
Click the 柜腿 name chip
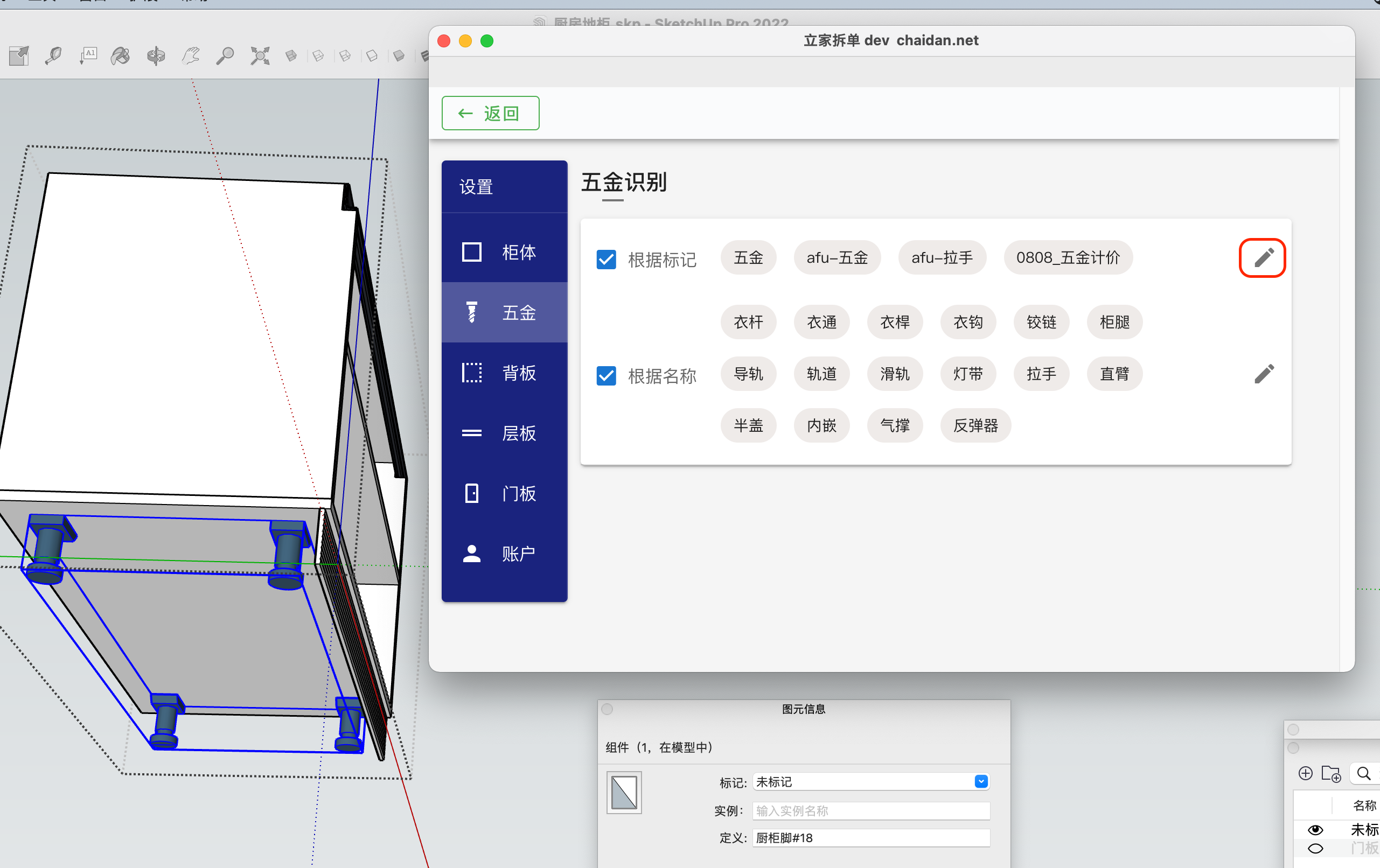1114,322
